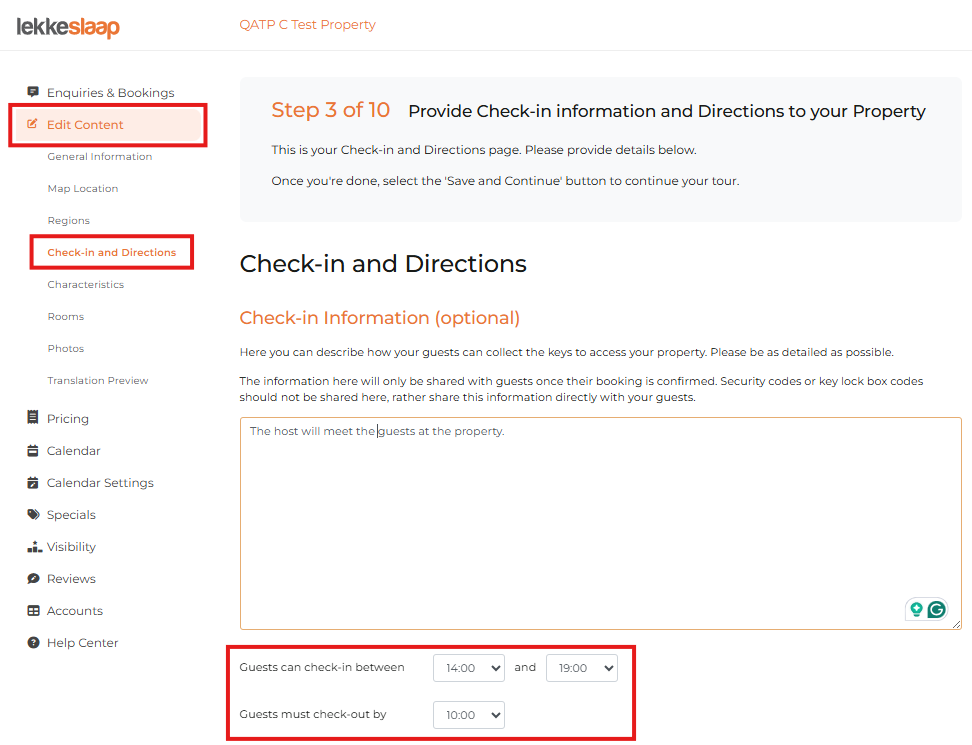The height and width of the screenshot is (745, 972).
Task: Click the Enquiries & Bookings speech-bubble icon
Action: [33, 92]
